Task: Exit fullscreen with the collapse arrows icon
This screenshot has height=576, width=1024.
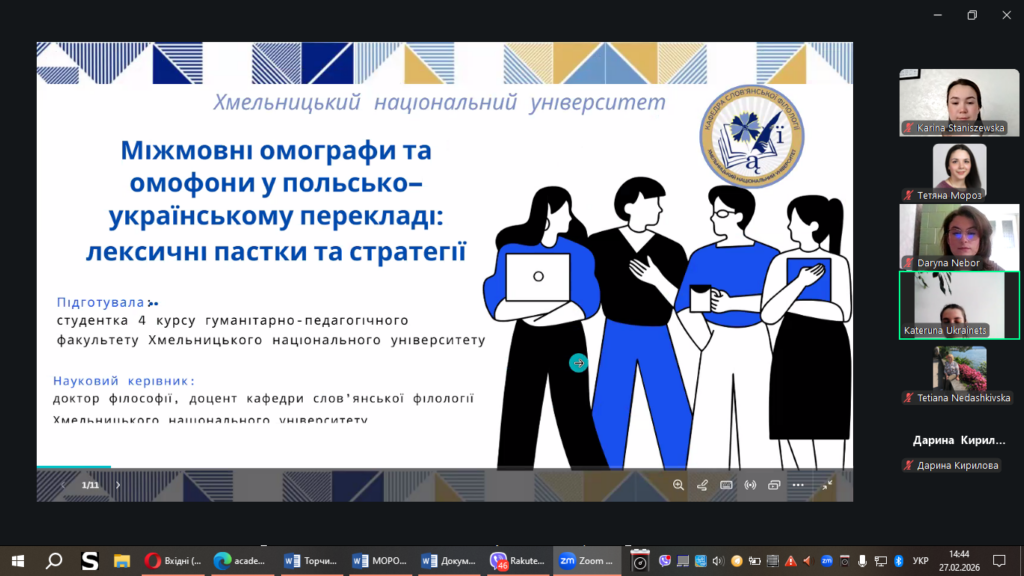Action: [827, 485]
